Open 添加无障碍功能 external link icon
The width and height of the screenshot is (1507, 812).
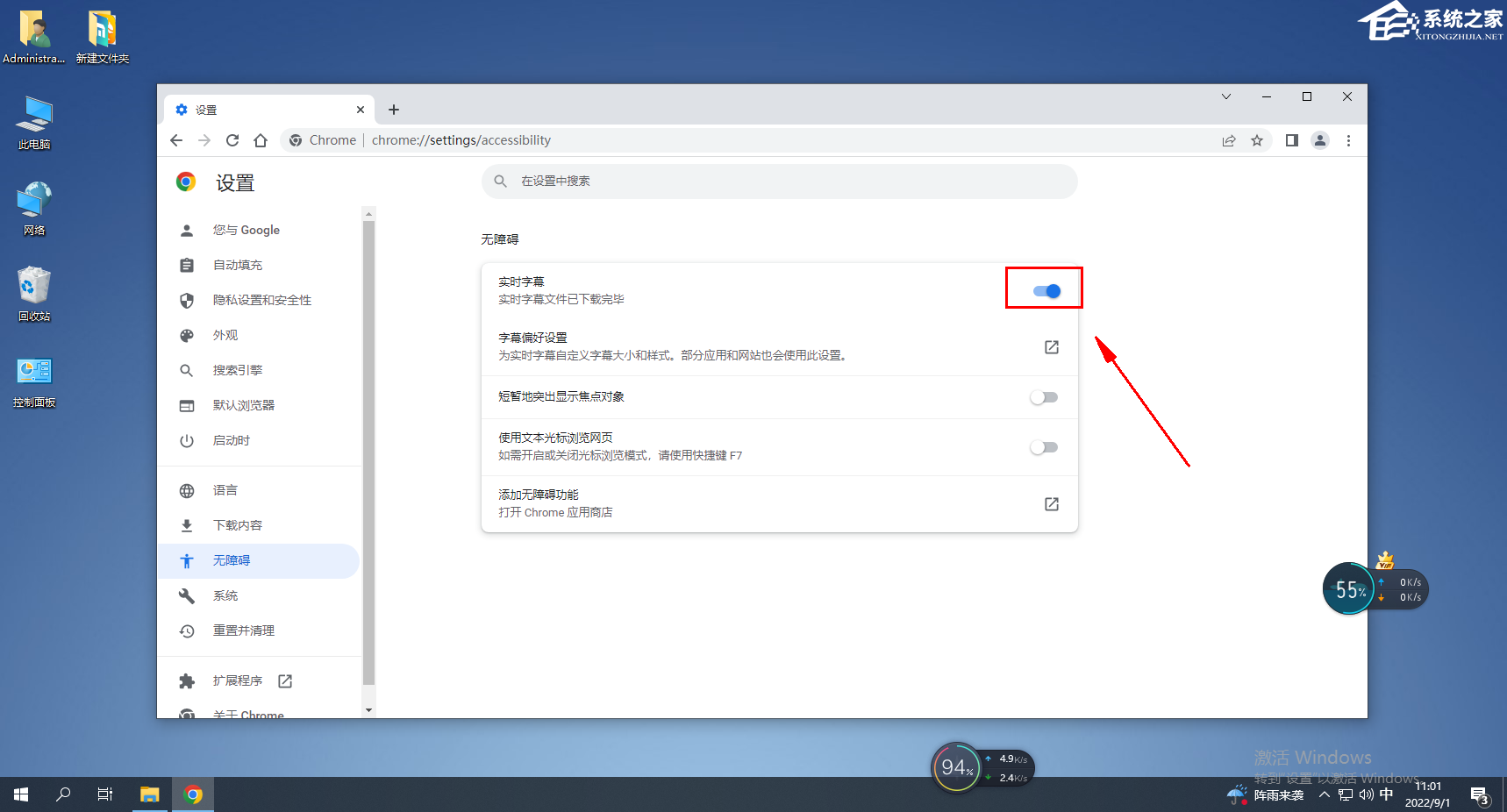1052,504
